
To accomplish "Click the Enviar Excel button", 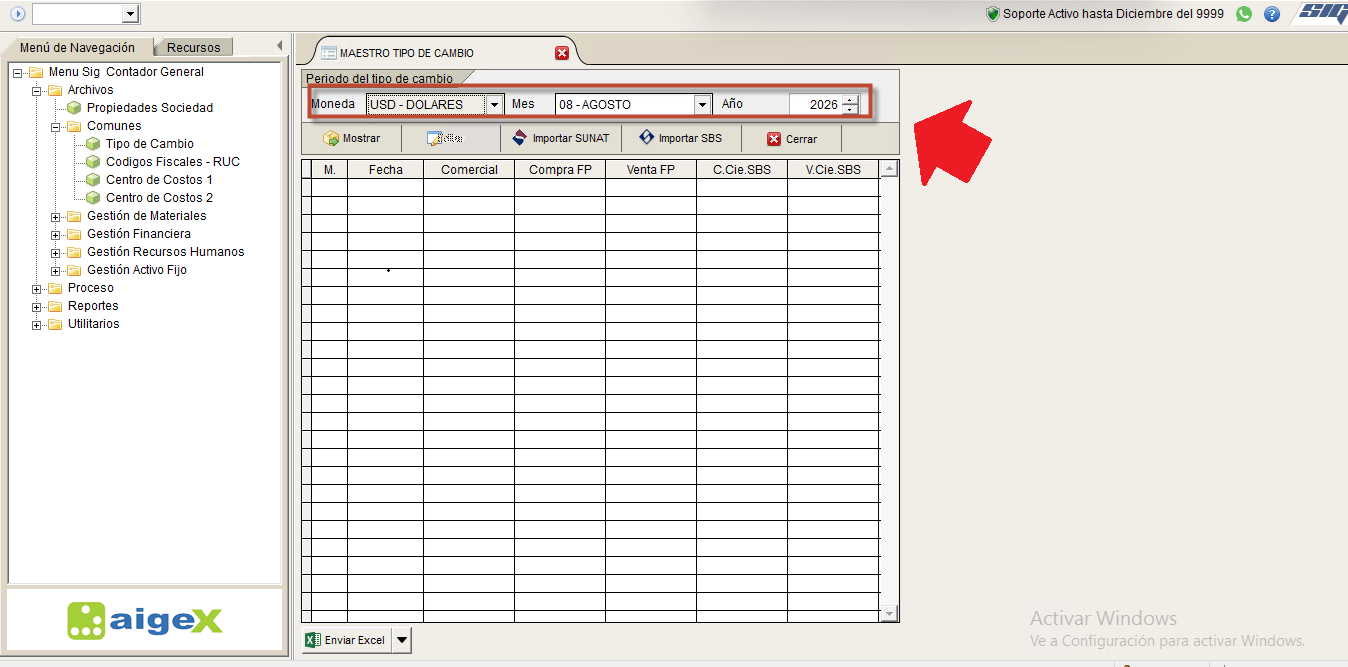I will coord(346,640).
